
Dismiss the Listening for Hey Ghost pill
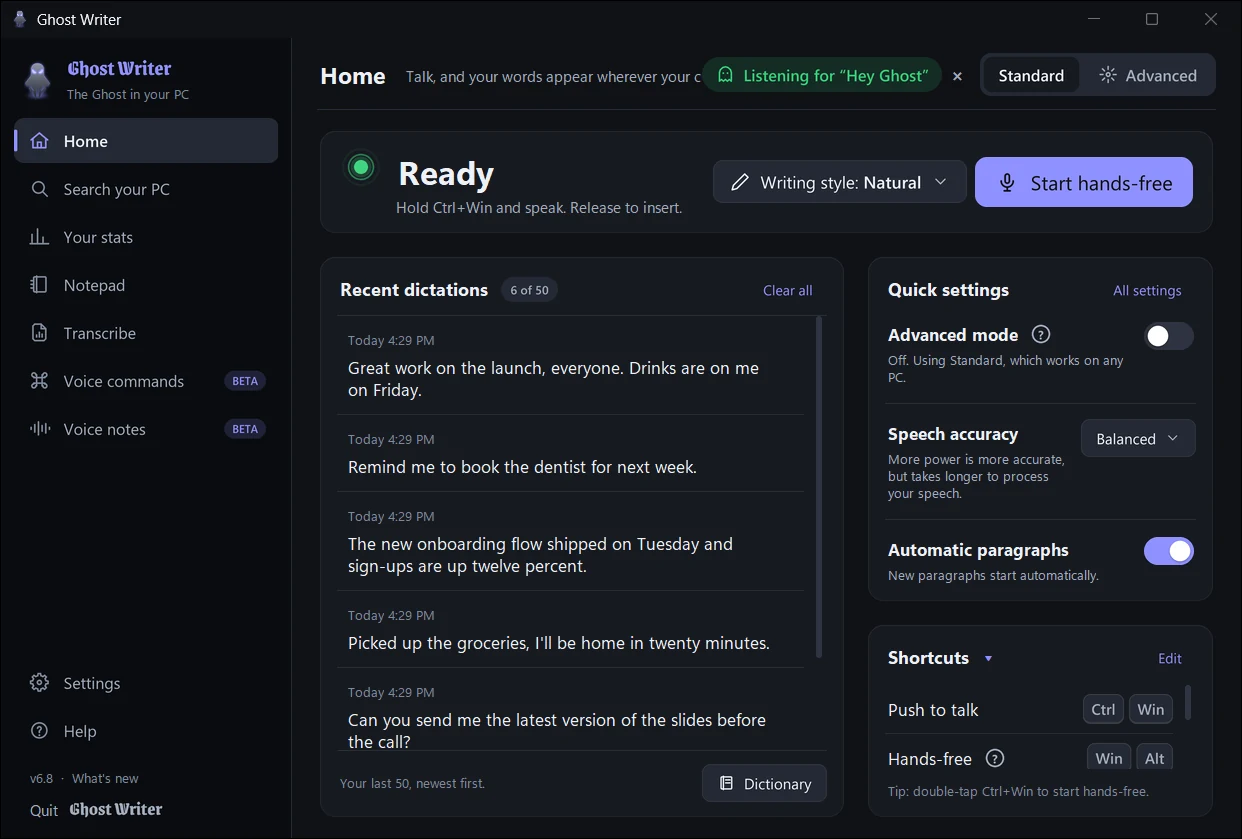tap(957, 76)
